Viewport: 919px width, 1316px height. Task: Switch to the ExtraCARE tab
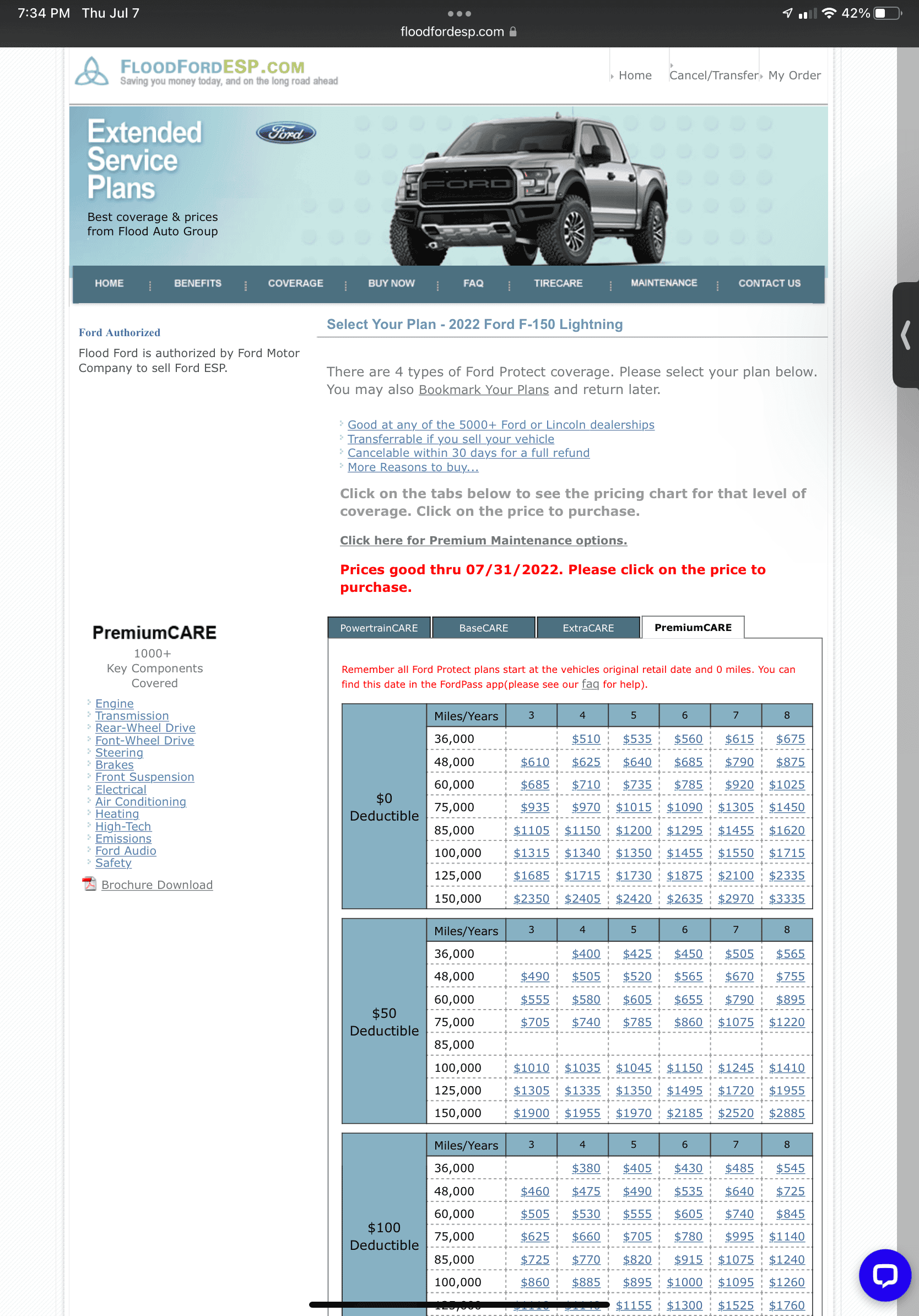tap(588, 628)
